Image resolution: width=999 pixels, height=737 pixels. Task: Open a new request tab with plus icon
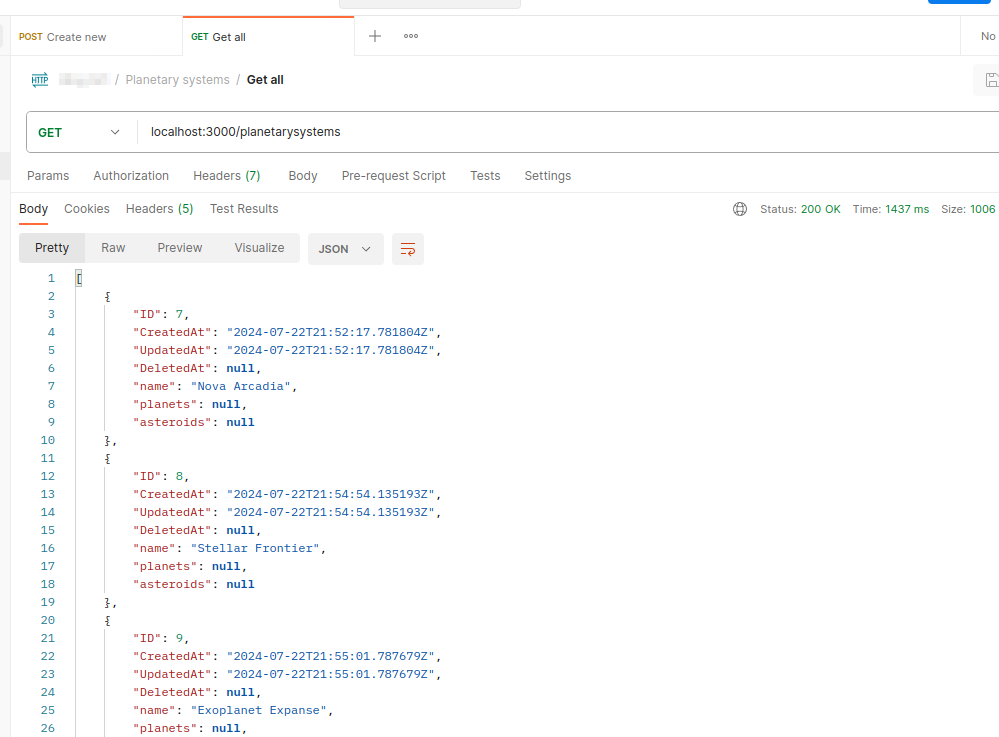pyautogui.click(x=375, y=36)
